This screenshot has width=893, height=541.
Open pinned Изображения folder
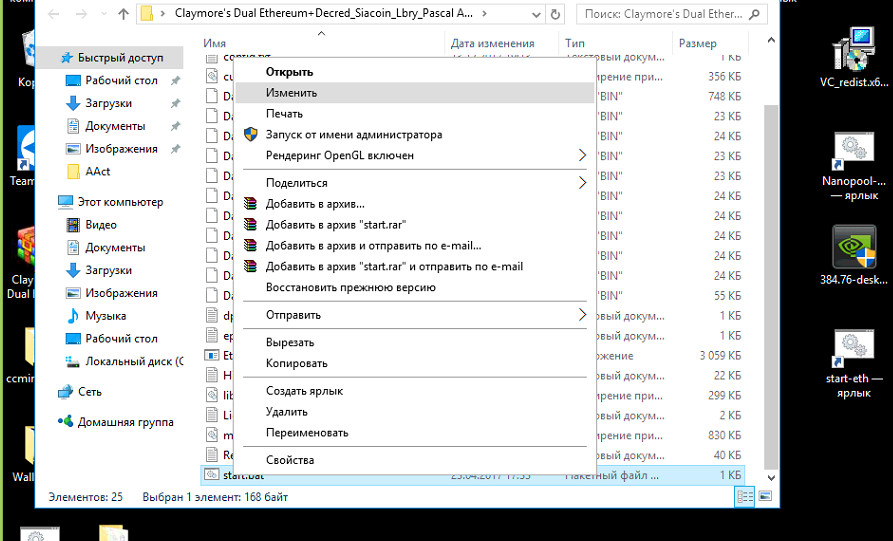tap(121, 149)
